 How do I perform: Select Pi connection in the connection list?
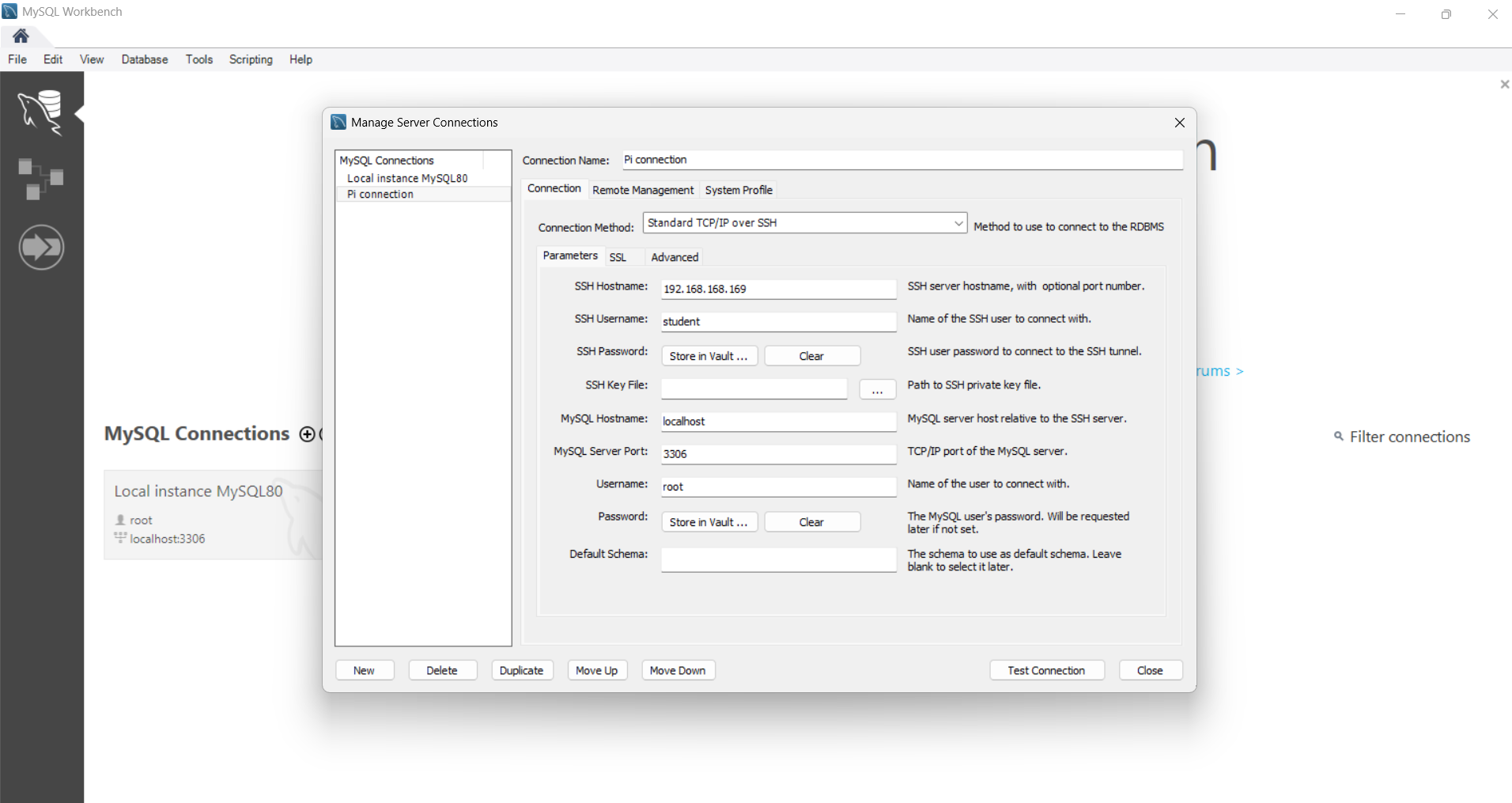coord(423,194)
